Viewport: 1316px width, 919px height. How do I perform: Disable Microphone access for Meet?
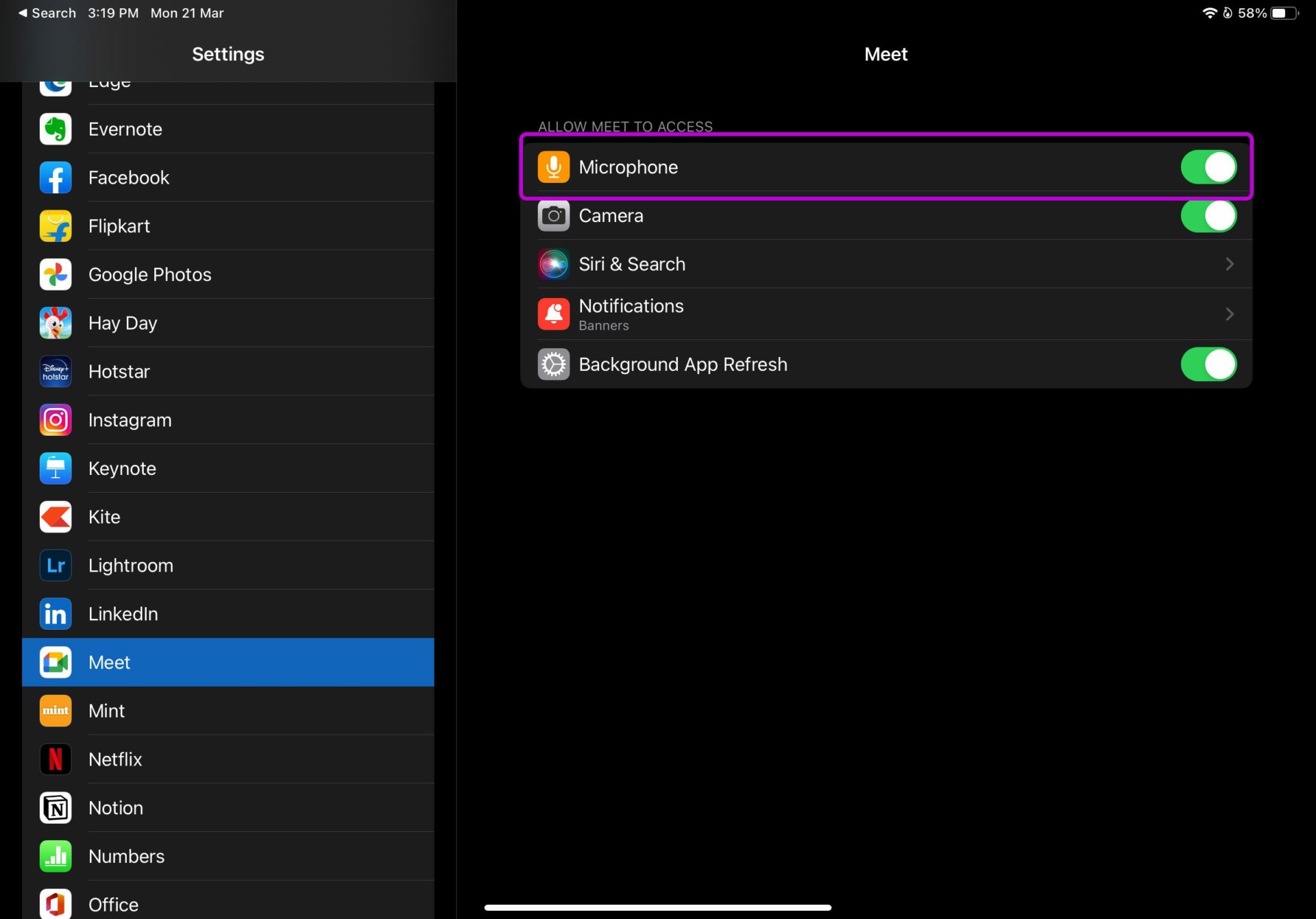pos(1208,167)
